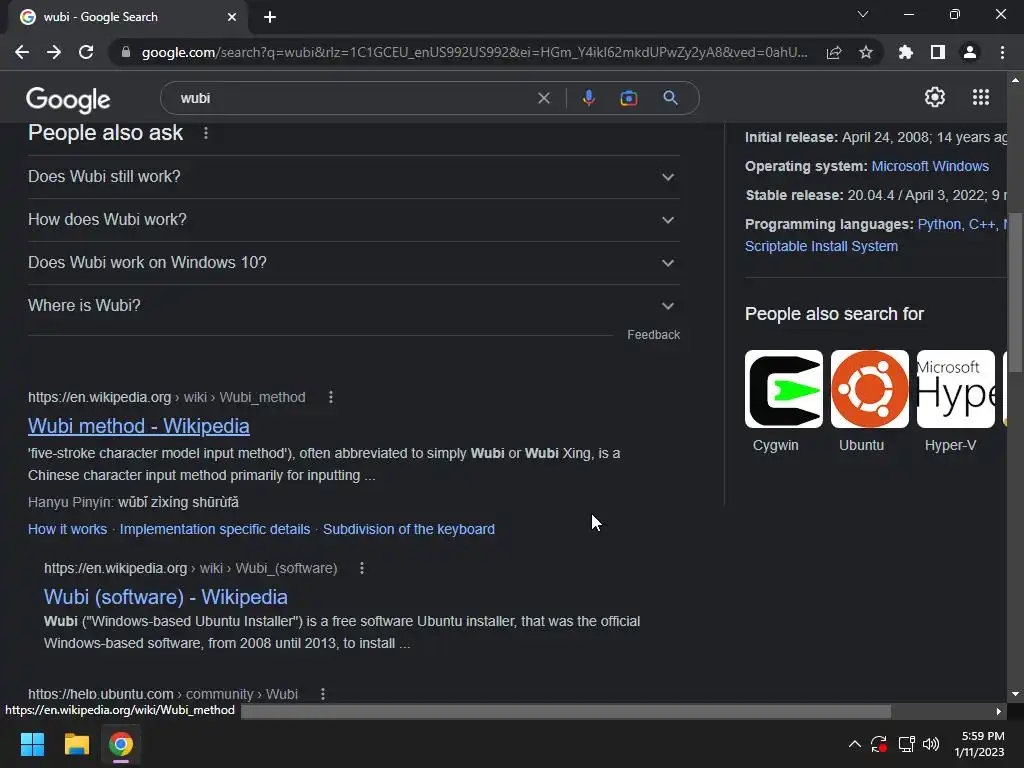Click into the Google search box
Screen dimensions: 1024x768
point(353,98)
